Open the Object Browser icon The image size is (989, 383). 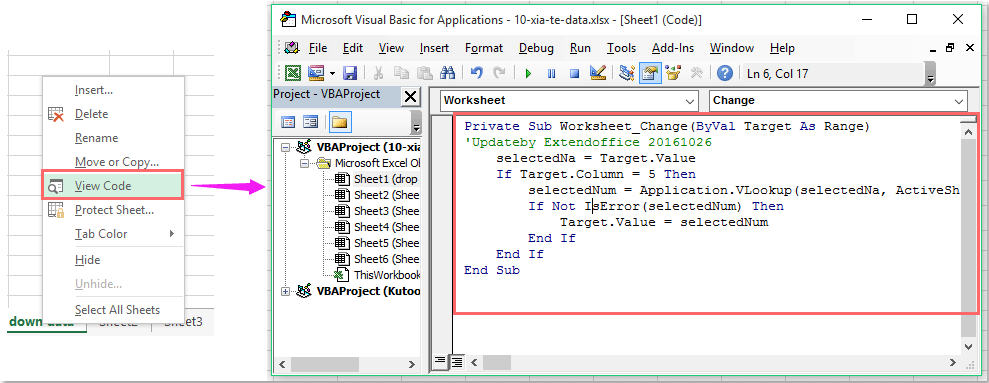click(673, 73)
